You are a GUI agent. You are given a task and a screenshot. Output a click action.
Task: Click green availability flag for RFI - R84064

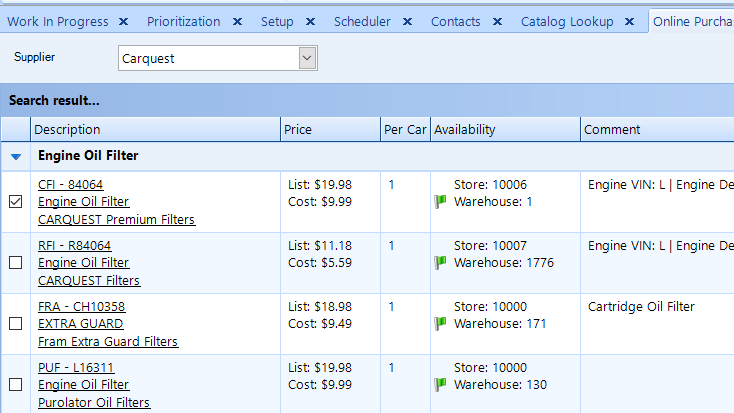[x=440, y=263]
